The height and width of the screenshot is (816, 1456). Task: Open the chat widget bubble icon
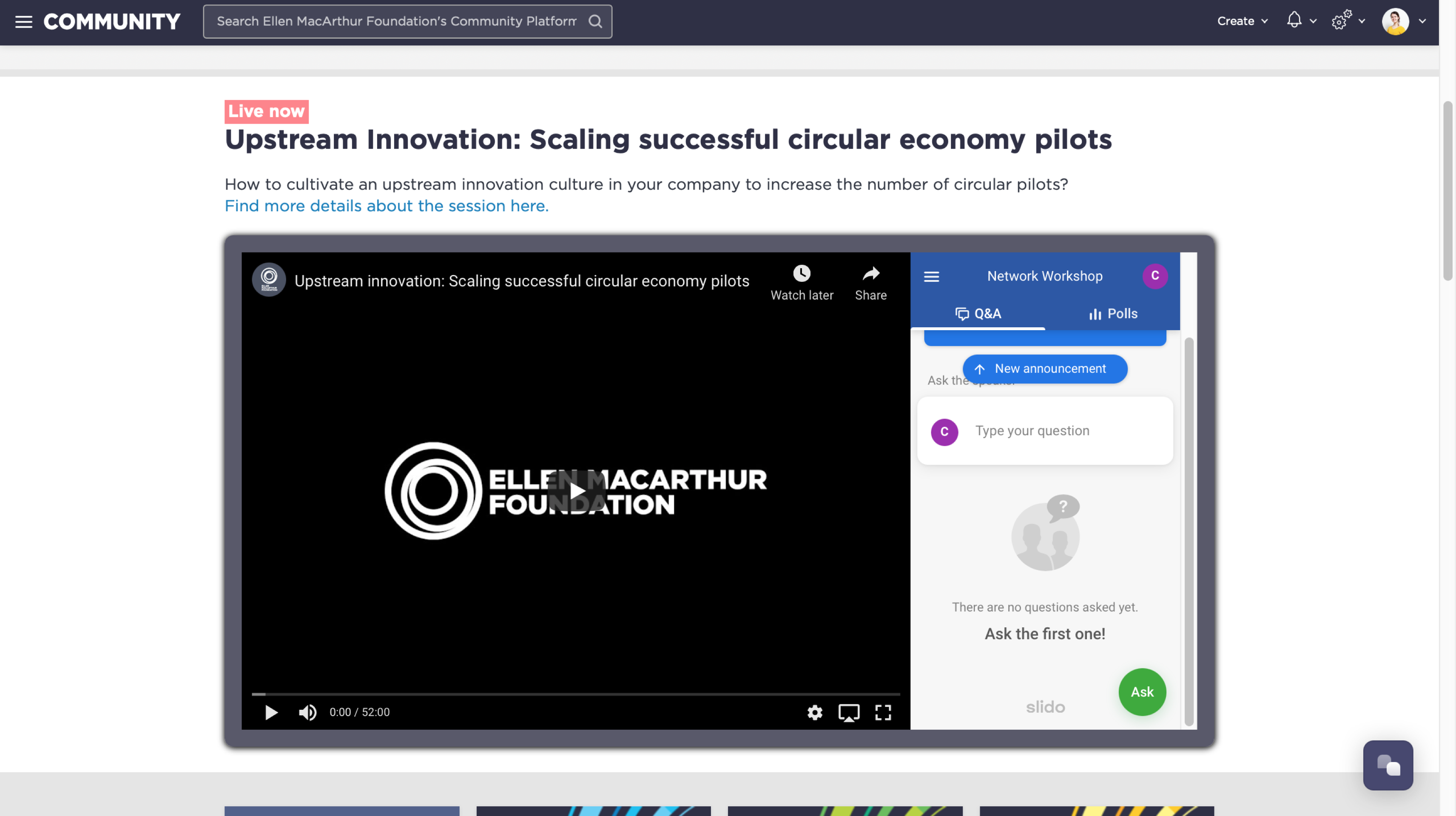coord(1388,765)
